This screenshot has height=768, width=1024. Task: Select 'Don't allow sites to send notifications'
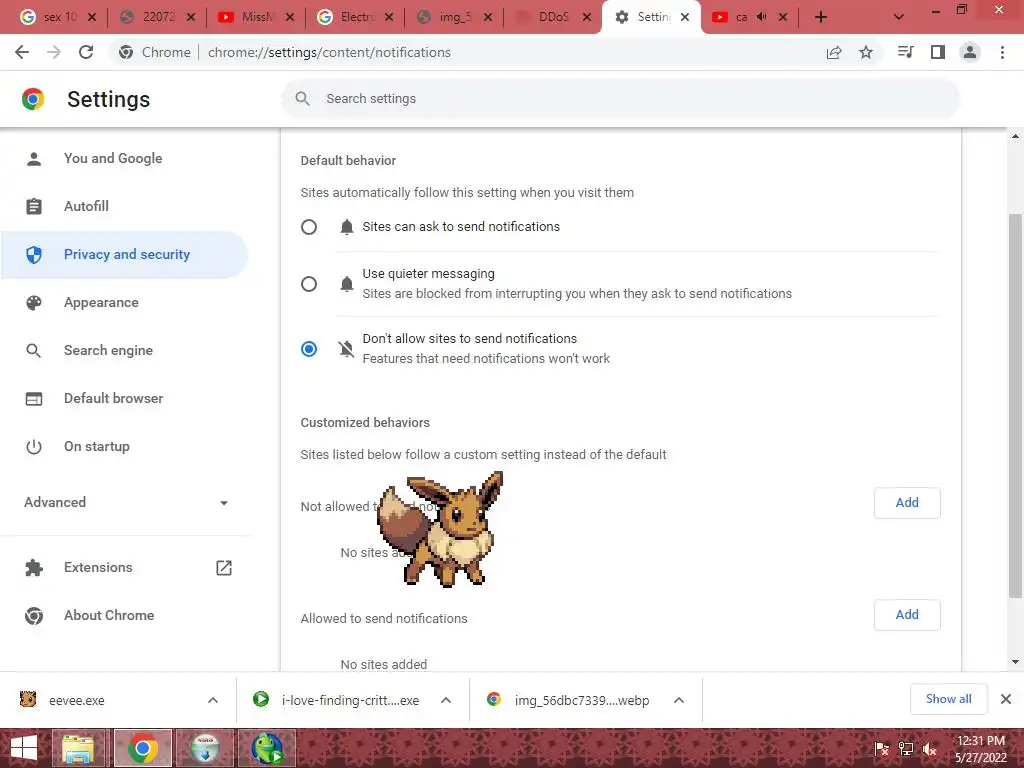(309, 349)
